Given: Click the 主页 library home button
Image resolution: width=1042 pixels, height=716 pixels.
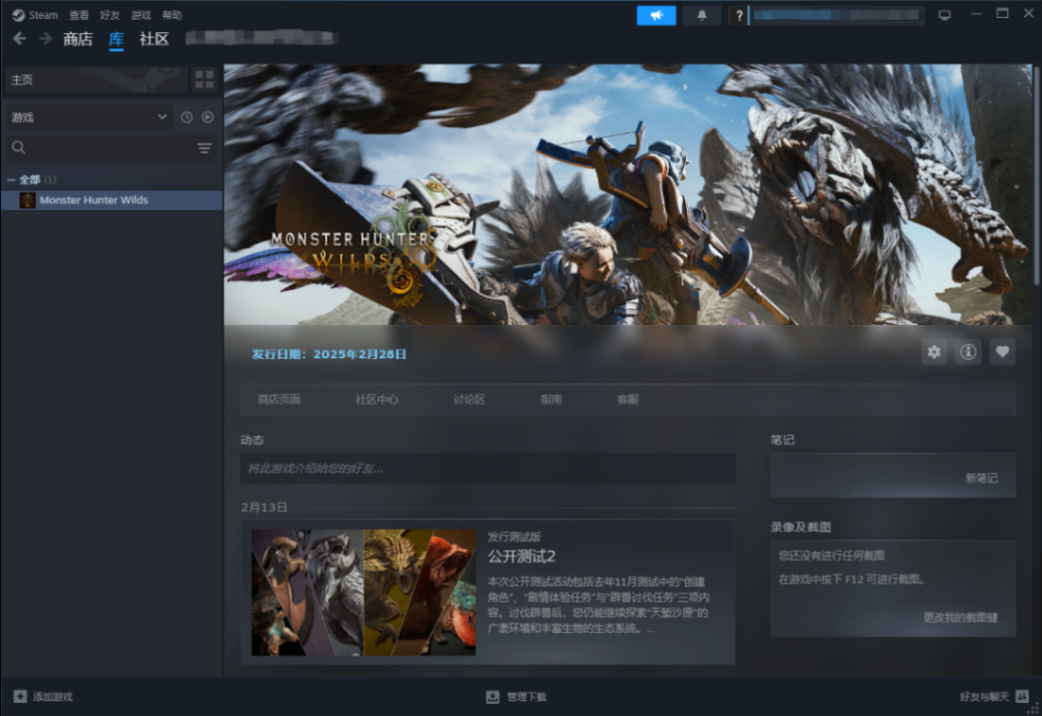Looking at the screenshot, I should [x=96, y=80].
